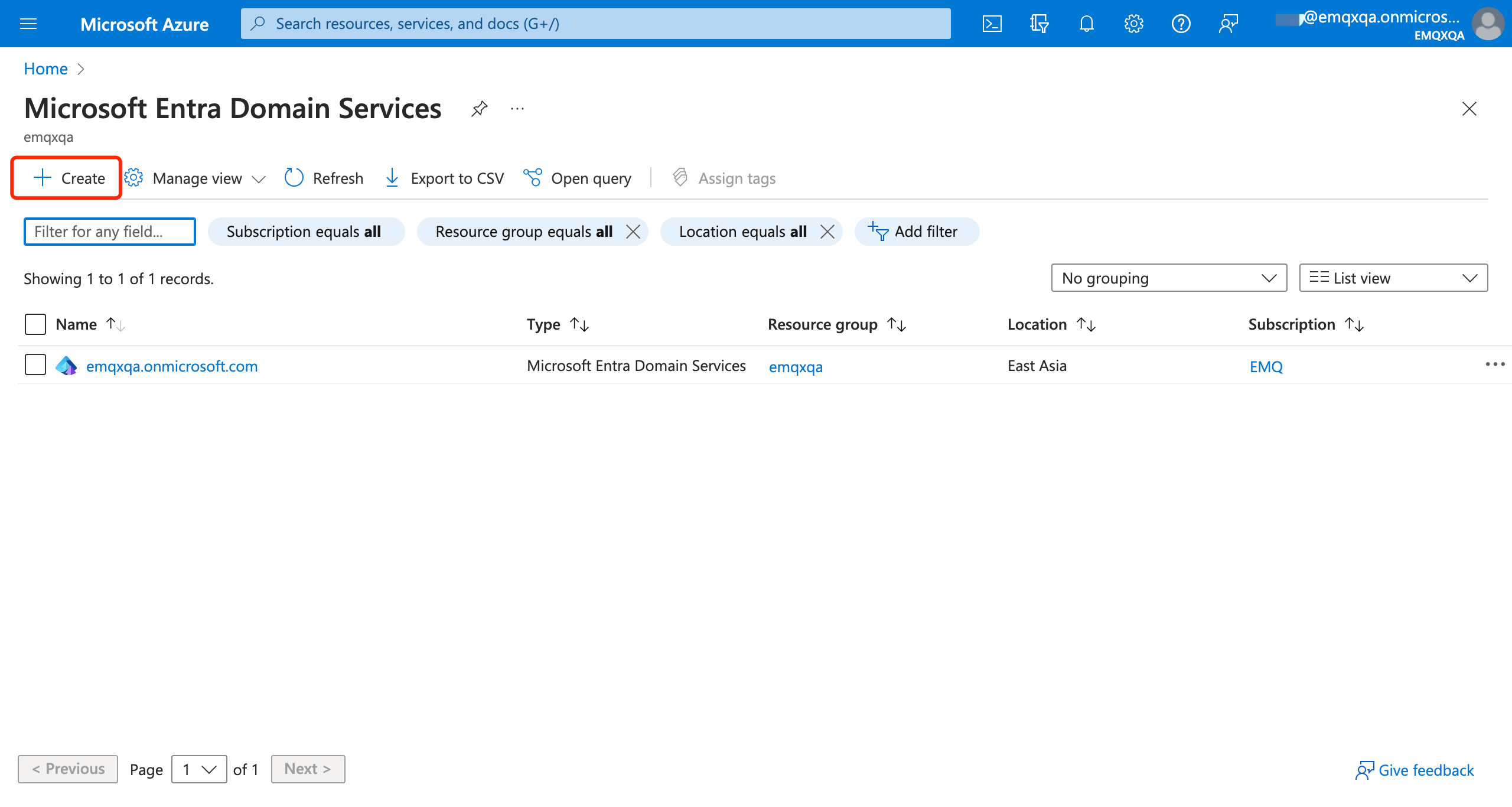Open the Azure Cloud Shell terminal
Image resolution: width=1512 pixels, height=807 pixels.
pos(992,24)
